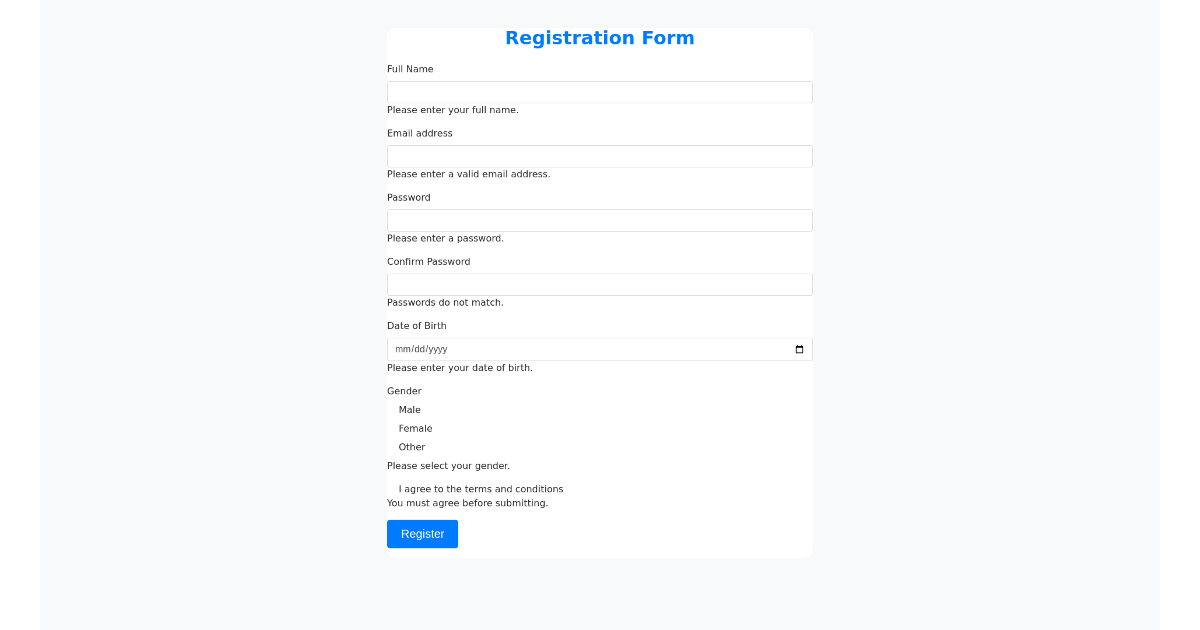Click the terms agreement label text
The height and width of the screenshot is (630, 1200).
tap(481, 488)
